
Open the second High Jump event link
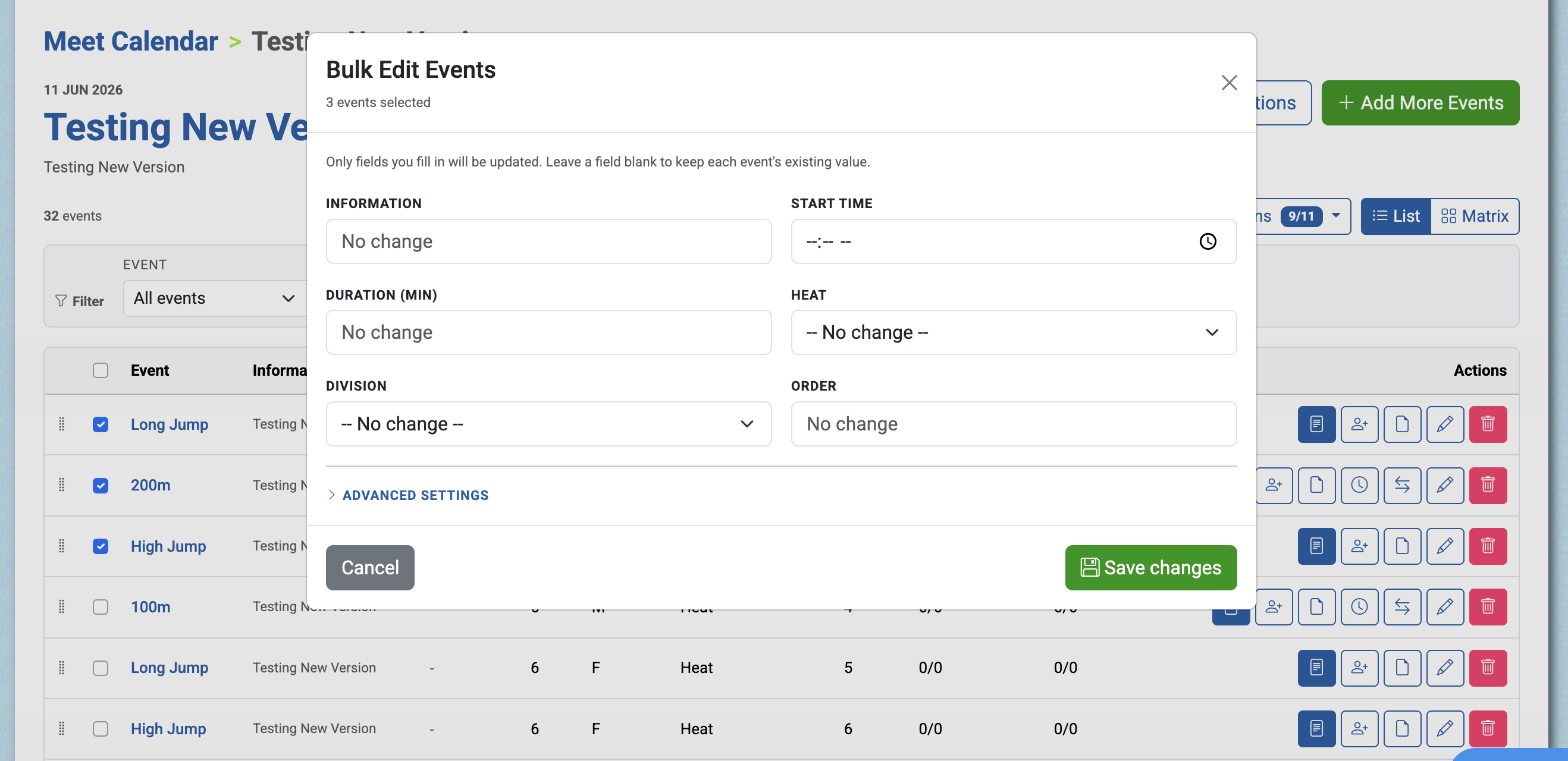coord(168,728)
